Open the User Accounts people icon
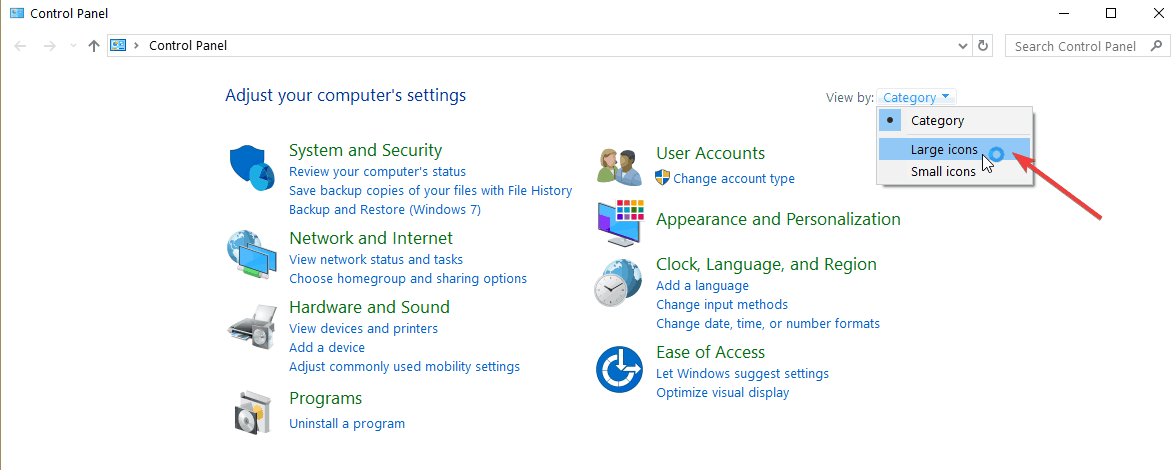 coord(620,166)
